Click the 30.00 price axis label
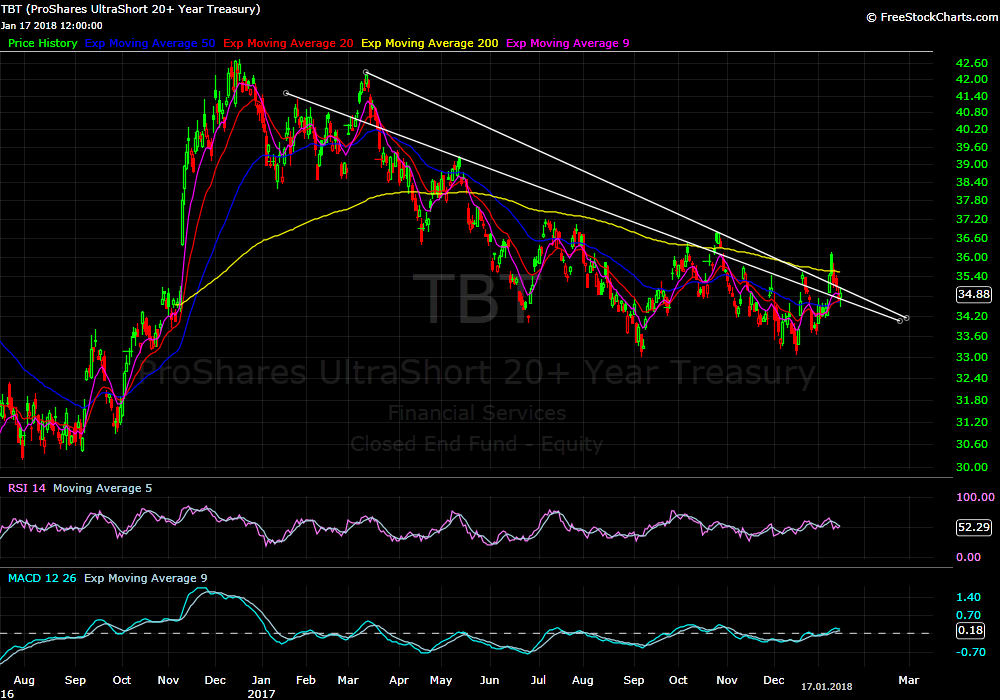Viewport: 1000px width, 700px height. click(972, 467)
